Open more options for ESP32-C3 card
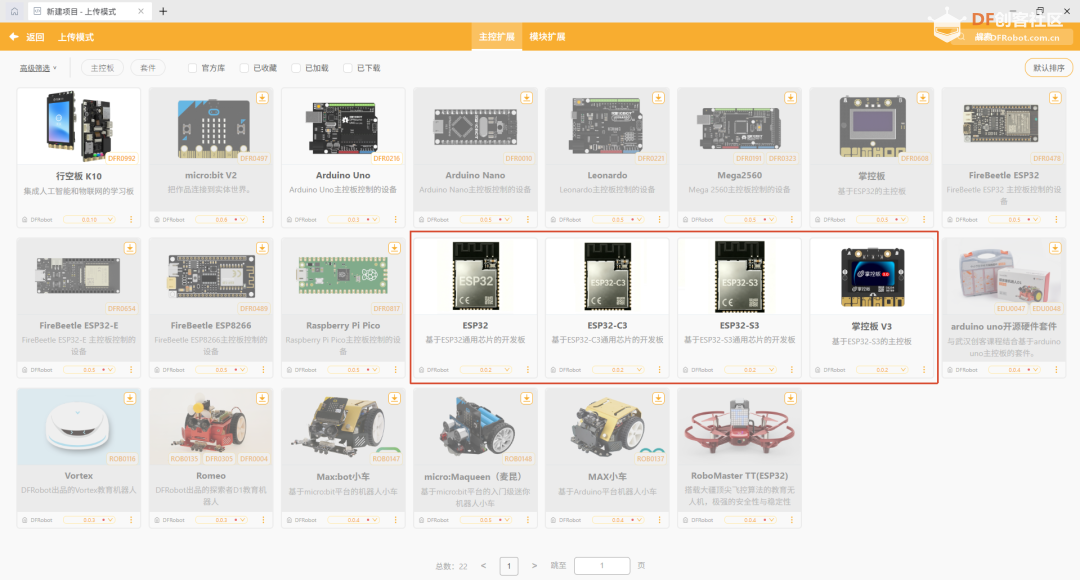The image size is (1080, 580). 660,370
